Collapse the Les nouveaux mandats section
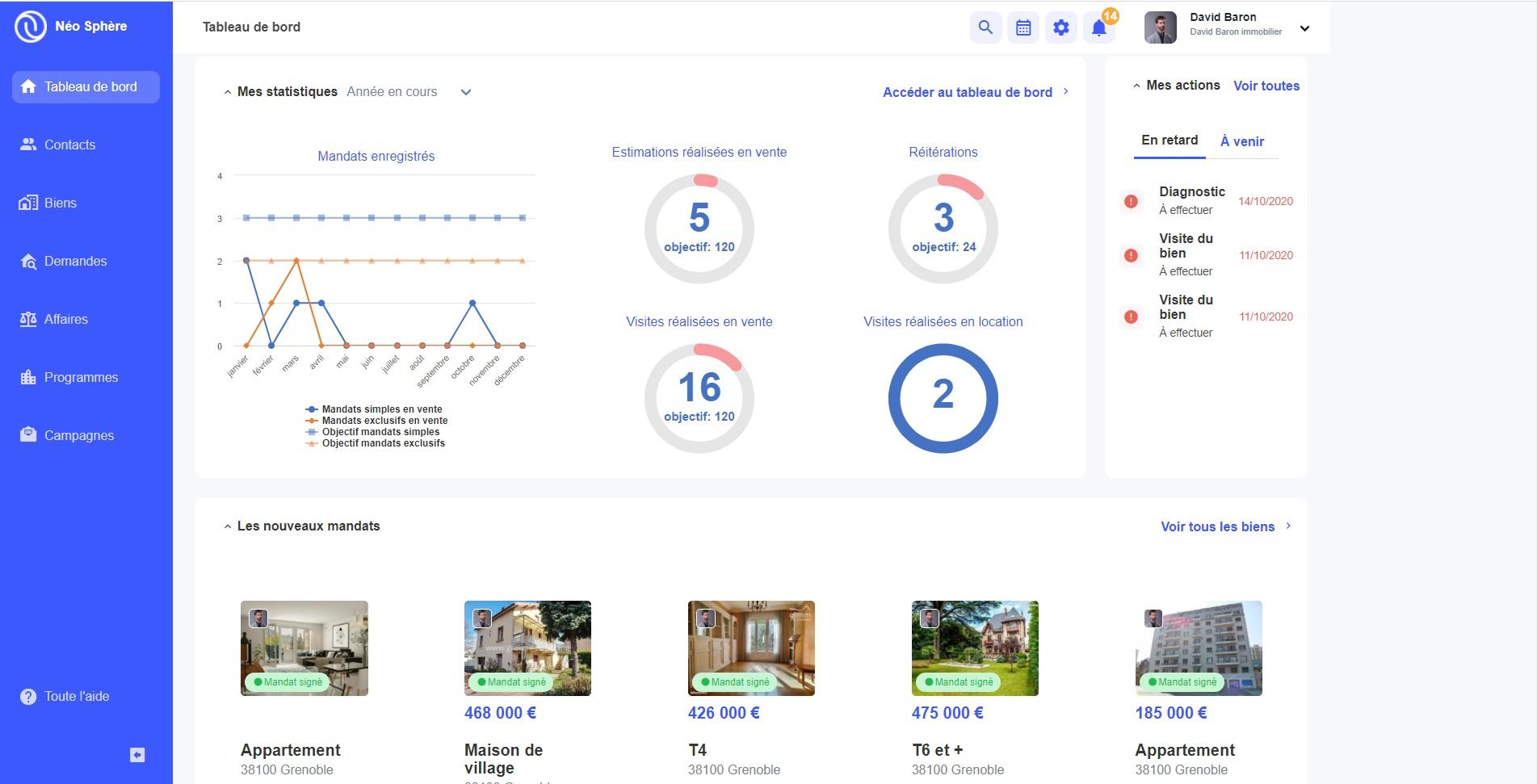1537x784 pixels. tap(228, 526)
